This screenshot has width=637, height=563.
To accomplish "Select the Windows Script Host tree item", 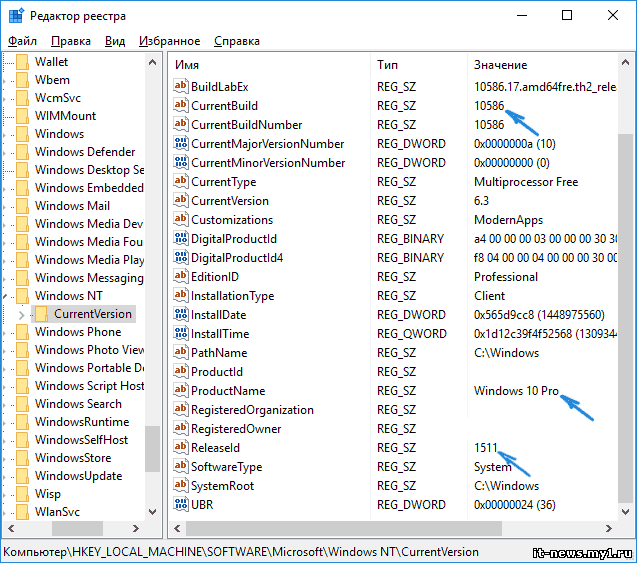I will 89,385.
